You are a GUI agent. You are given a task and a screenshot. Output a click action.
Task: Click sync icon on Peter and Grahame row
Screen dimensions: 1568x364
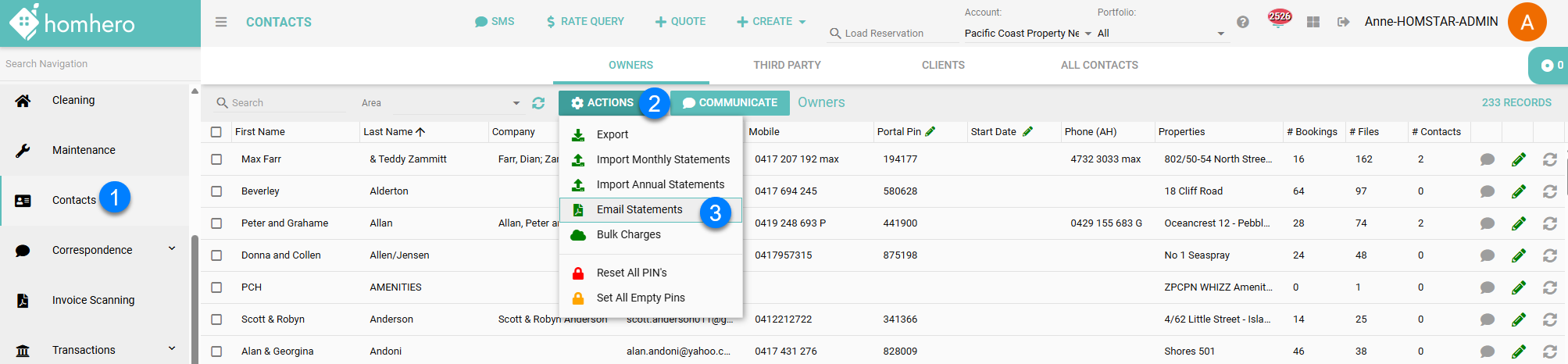(1550, 223)
